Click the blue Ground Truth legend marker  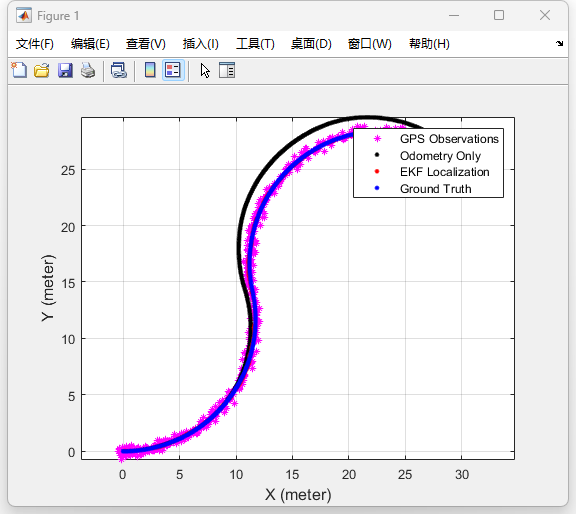pyautogui.click(x=377, y=188)
